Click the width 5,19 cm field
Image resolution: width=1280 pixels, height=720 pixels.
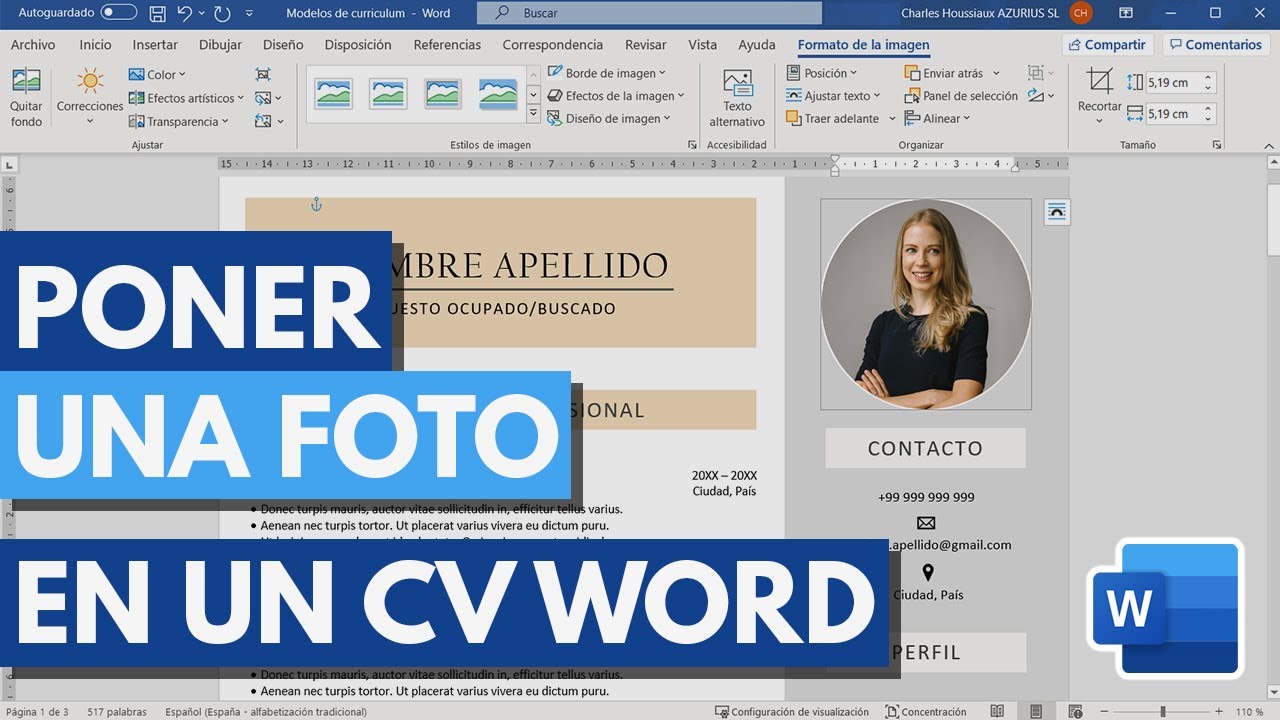(x=1171, y=113)
